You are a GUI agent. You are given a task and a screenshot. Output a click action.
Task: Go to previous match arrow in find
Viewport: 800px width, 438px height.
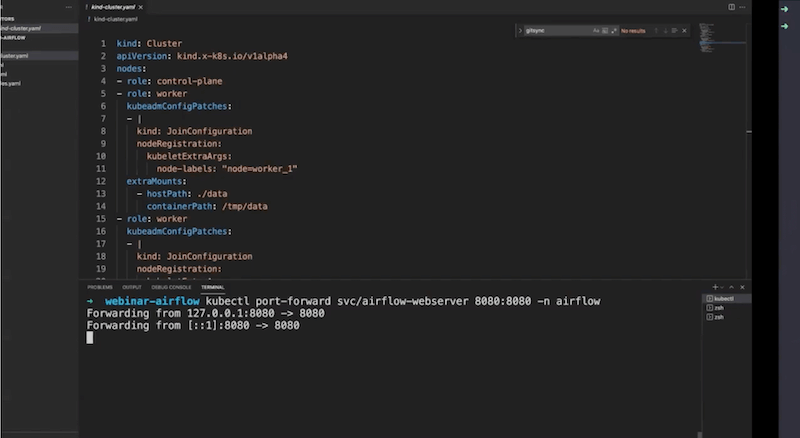(x=656, y=31)
